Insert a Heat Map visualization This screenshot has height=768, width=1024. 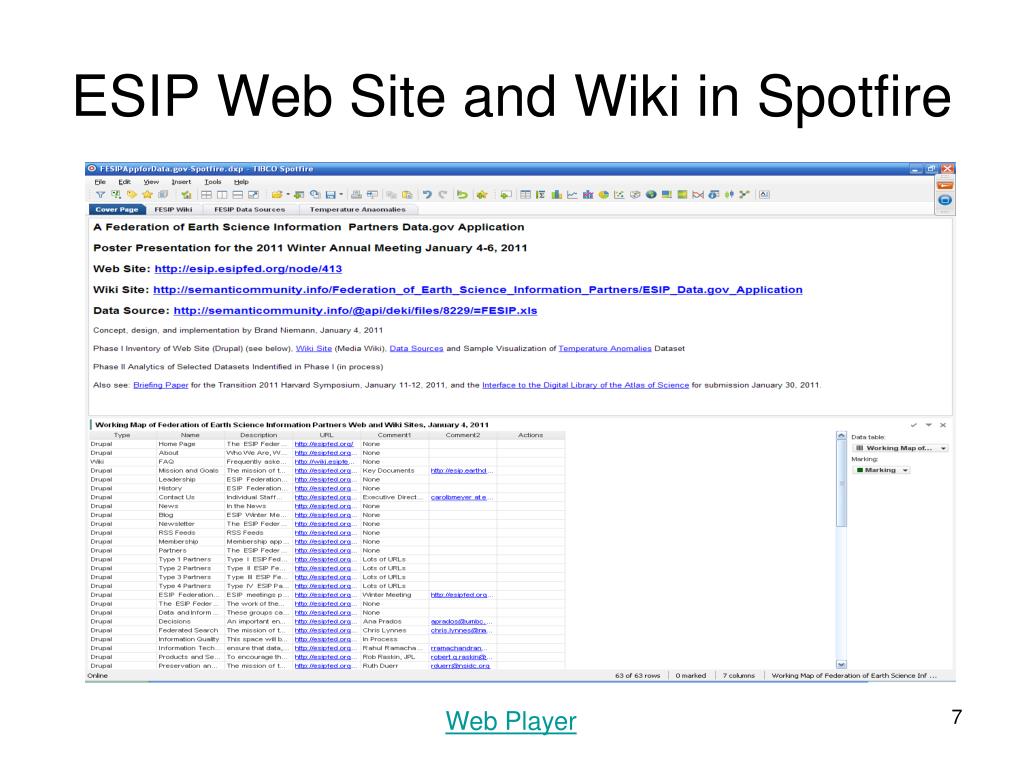[682, 194]
